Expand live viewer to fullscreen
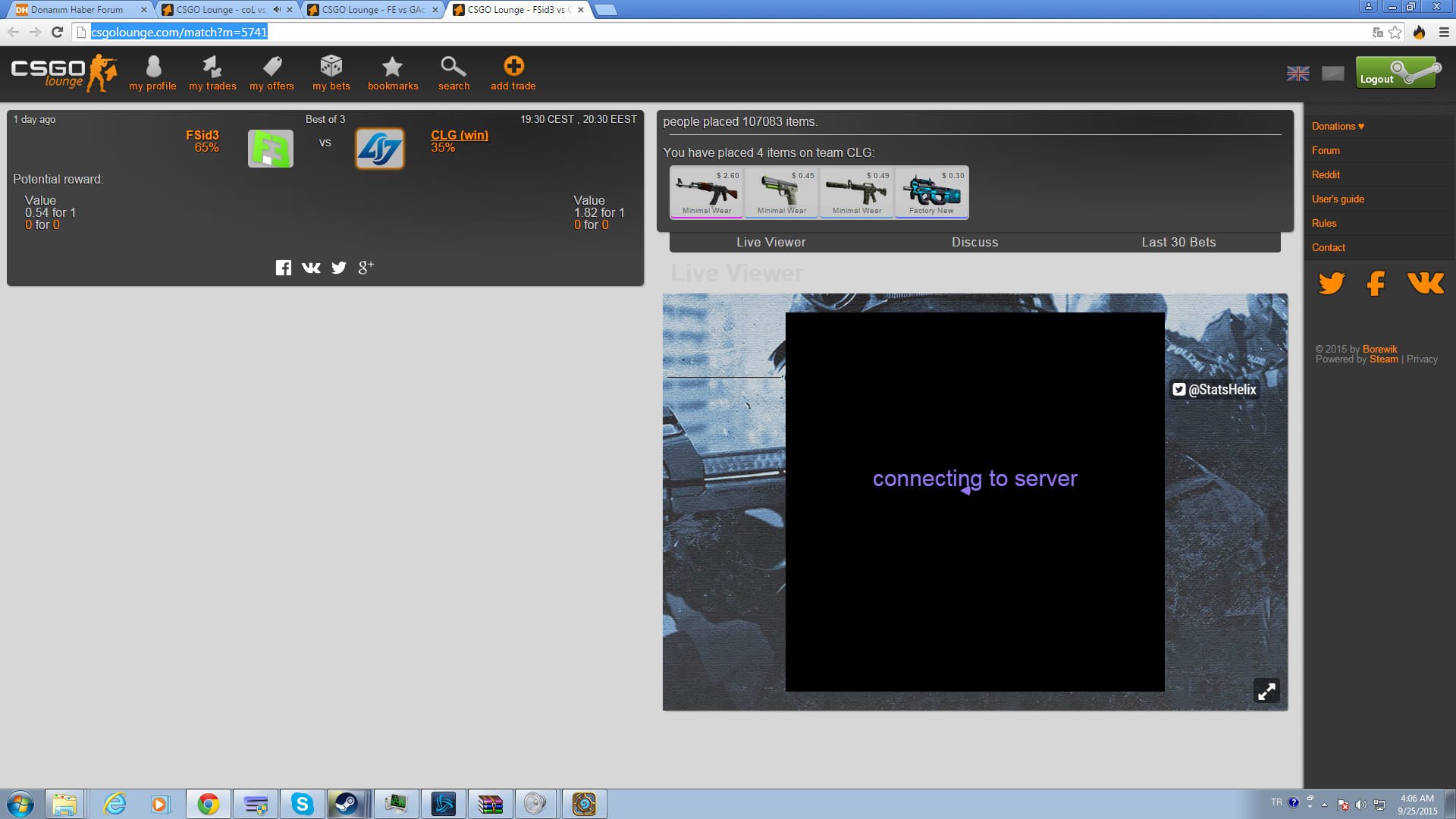 coord(1266,691)
